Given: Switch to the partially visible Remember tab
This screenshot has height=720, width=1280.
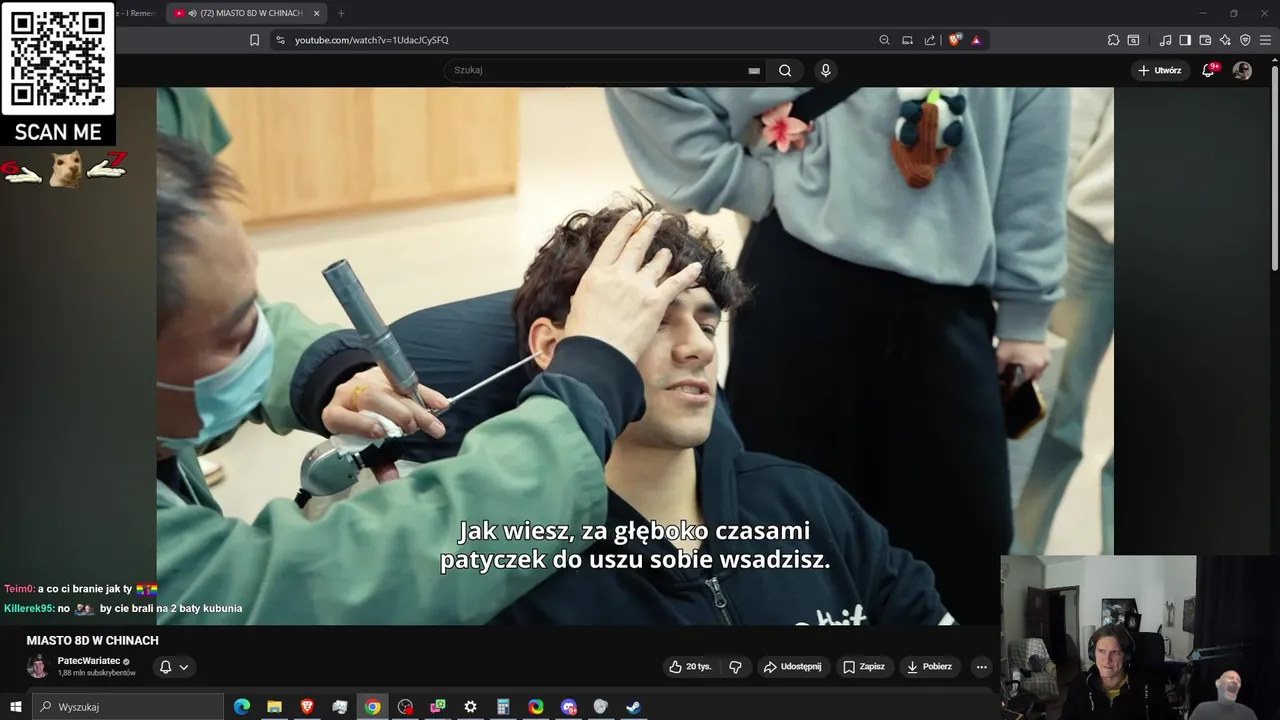Looking at the screenshot, I should click(x=135, y=13).
